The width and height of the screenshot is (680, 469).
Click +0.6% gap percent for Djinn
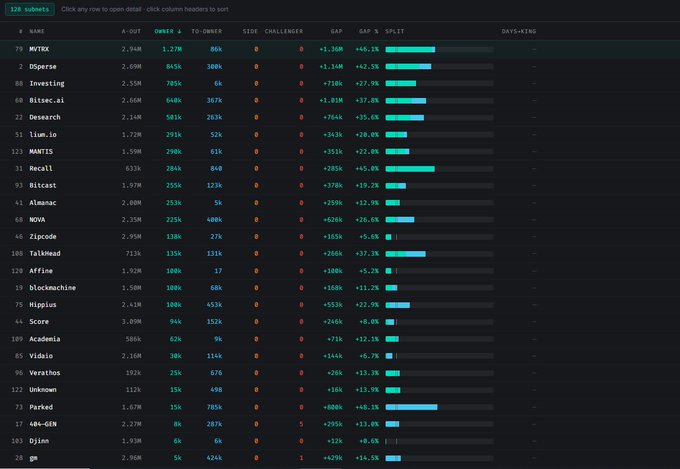point(369,441)
